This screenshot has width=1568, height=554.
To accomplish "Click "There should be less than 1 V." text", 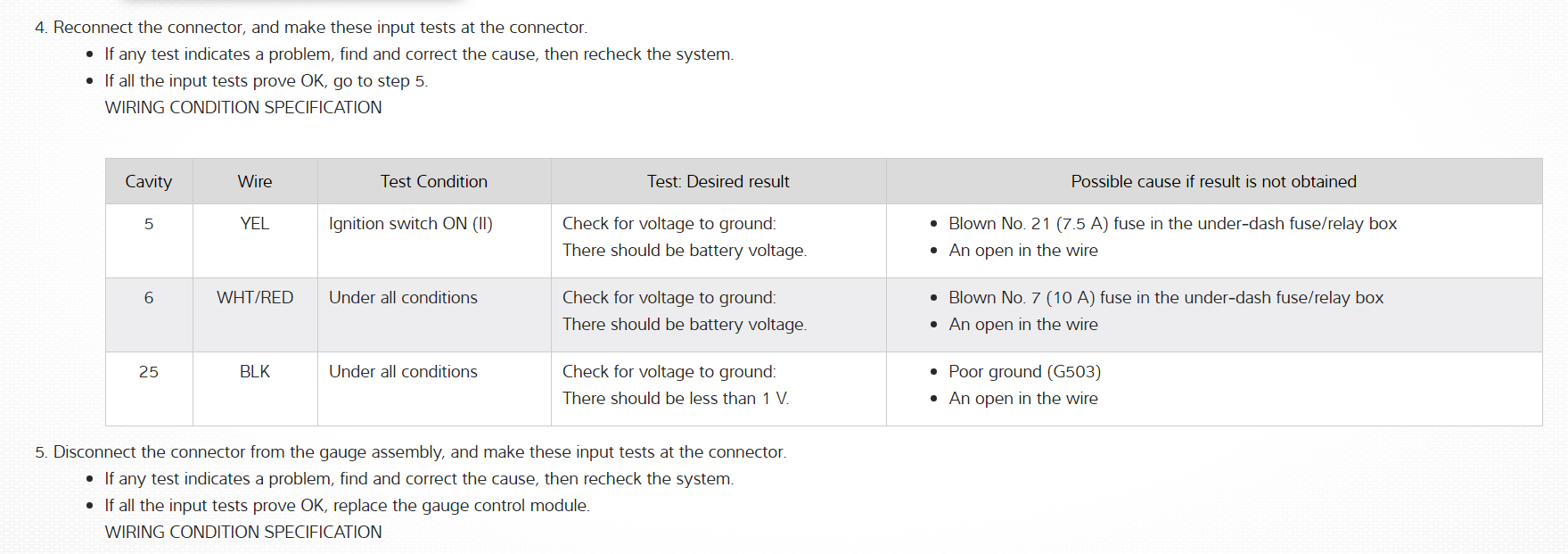I will (675, 399).
